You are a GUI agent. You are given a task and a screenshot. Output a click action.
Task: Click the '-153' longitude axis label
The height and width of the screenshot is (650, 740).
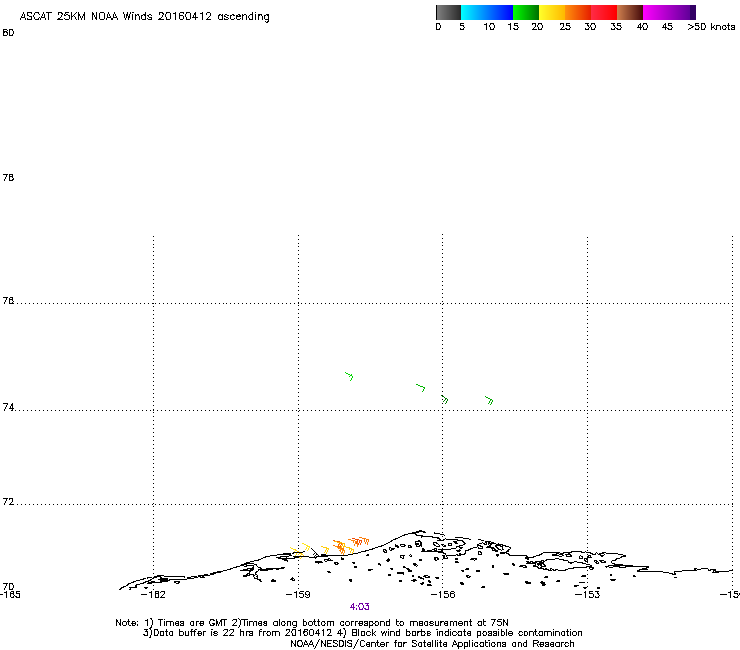coord(588,595)
